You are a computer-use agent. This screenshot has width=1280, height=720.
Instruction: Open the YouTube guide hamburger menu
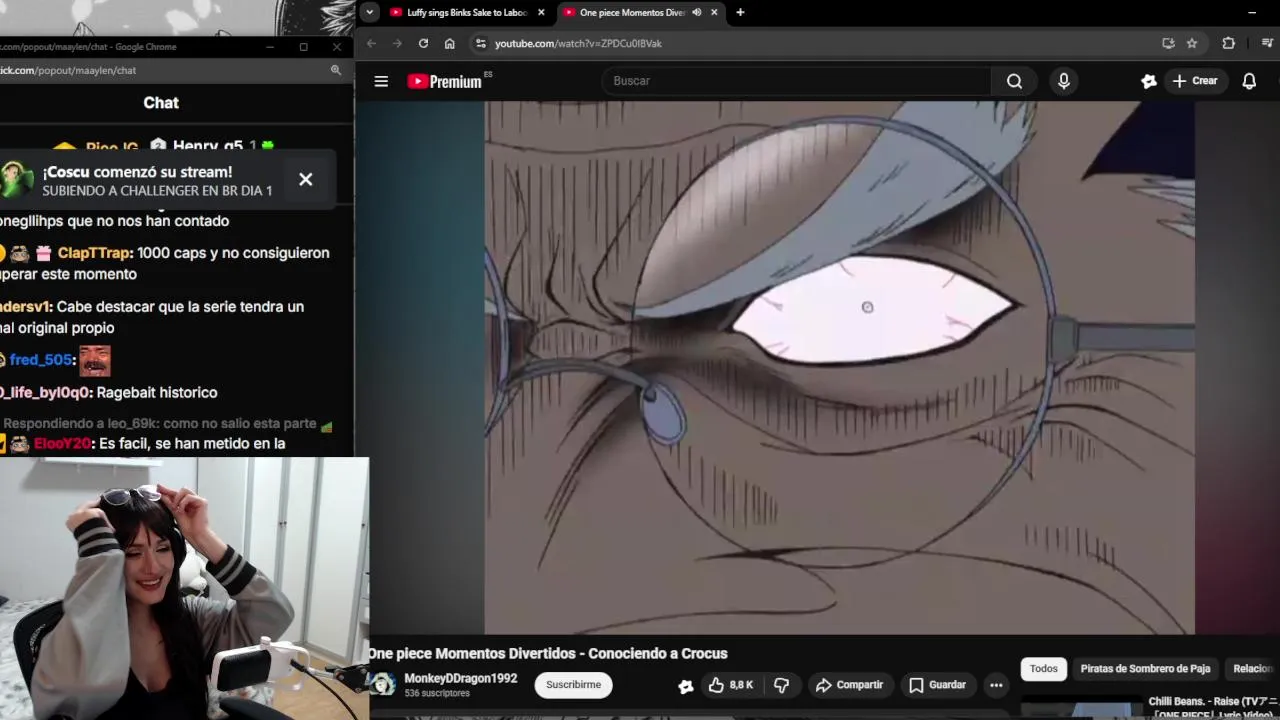(381, 81)
